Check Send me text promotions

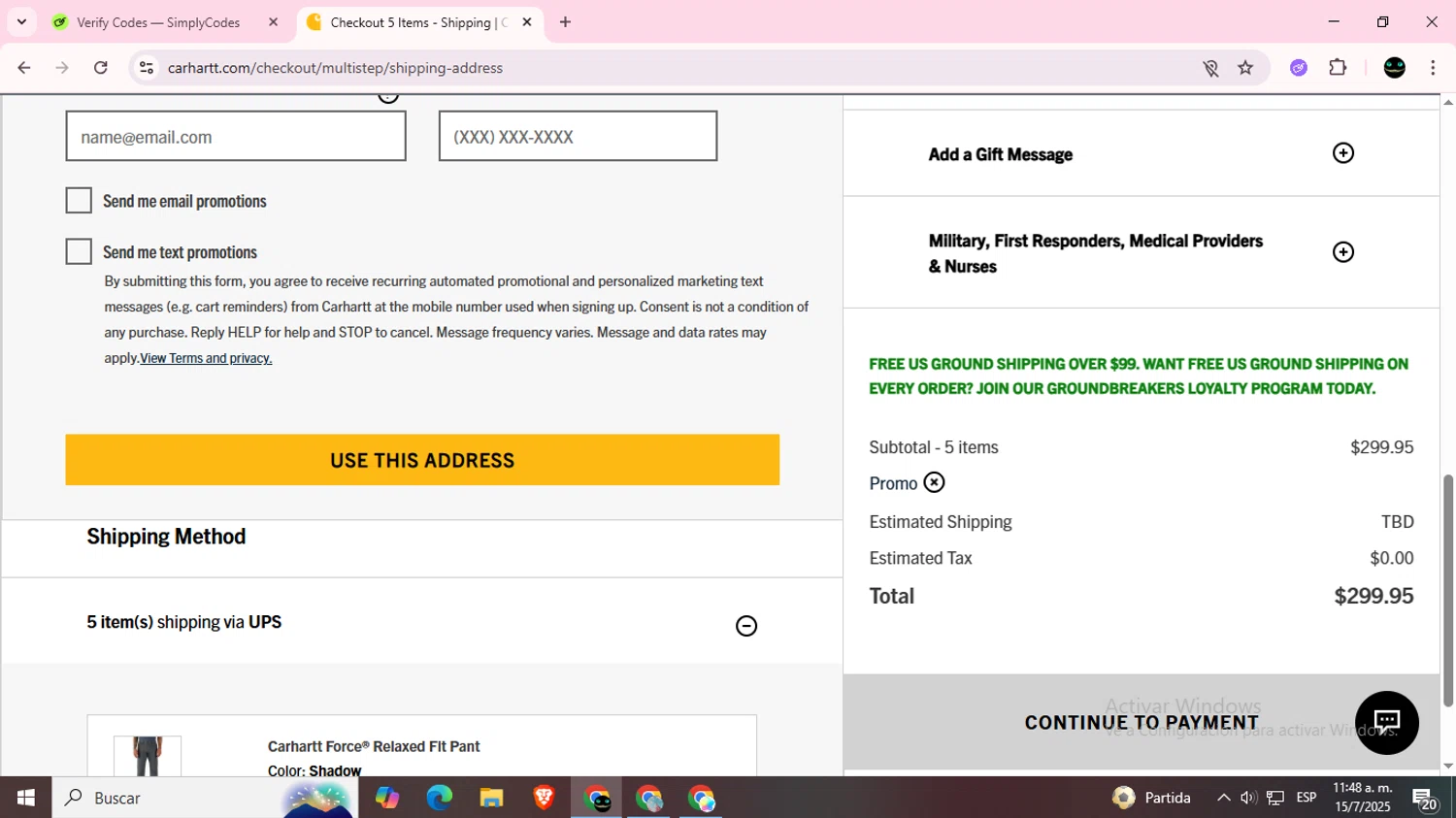(x=79, y=251)
